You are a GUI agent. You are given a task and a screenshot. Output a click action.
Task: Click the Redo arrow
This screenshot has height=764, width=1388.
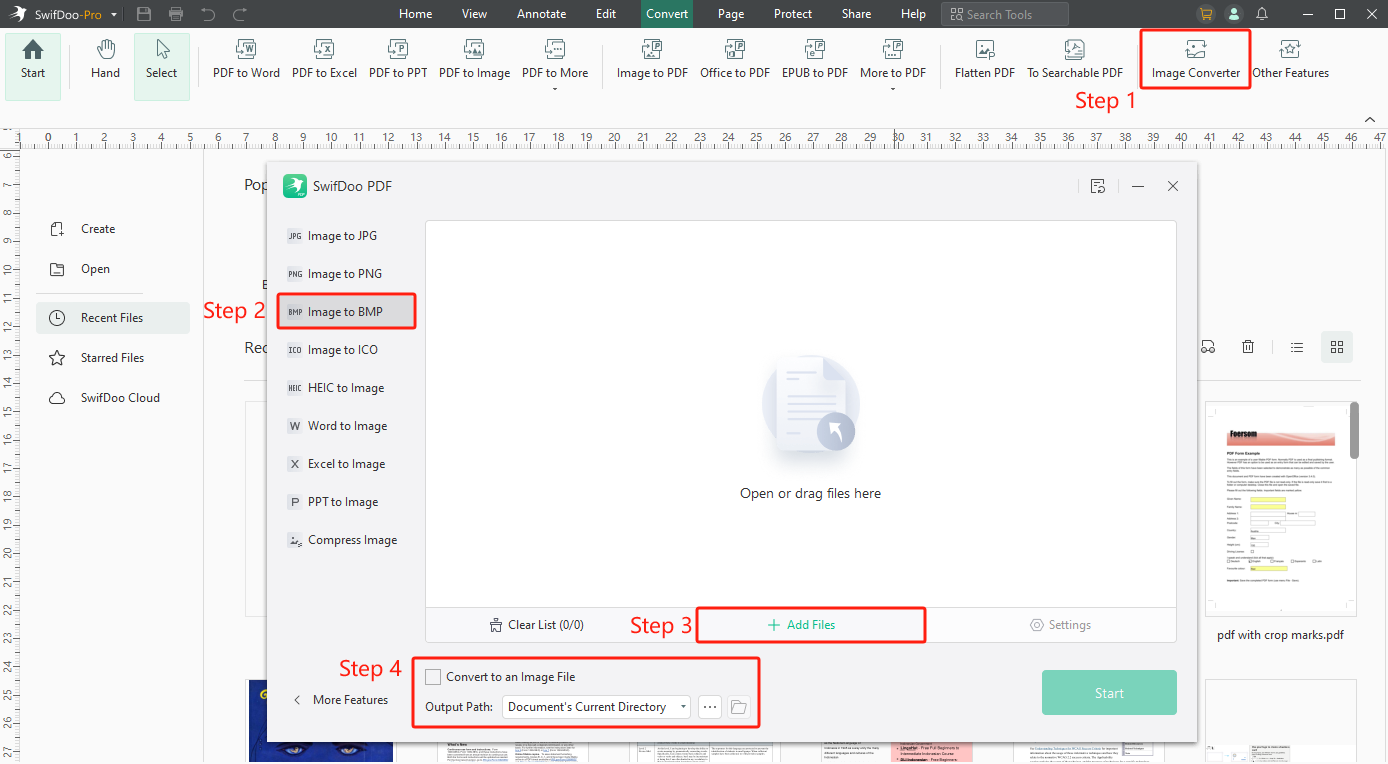pyautogui.click(x=239, y=14)
